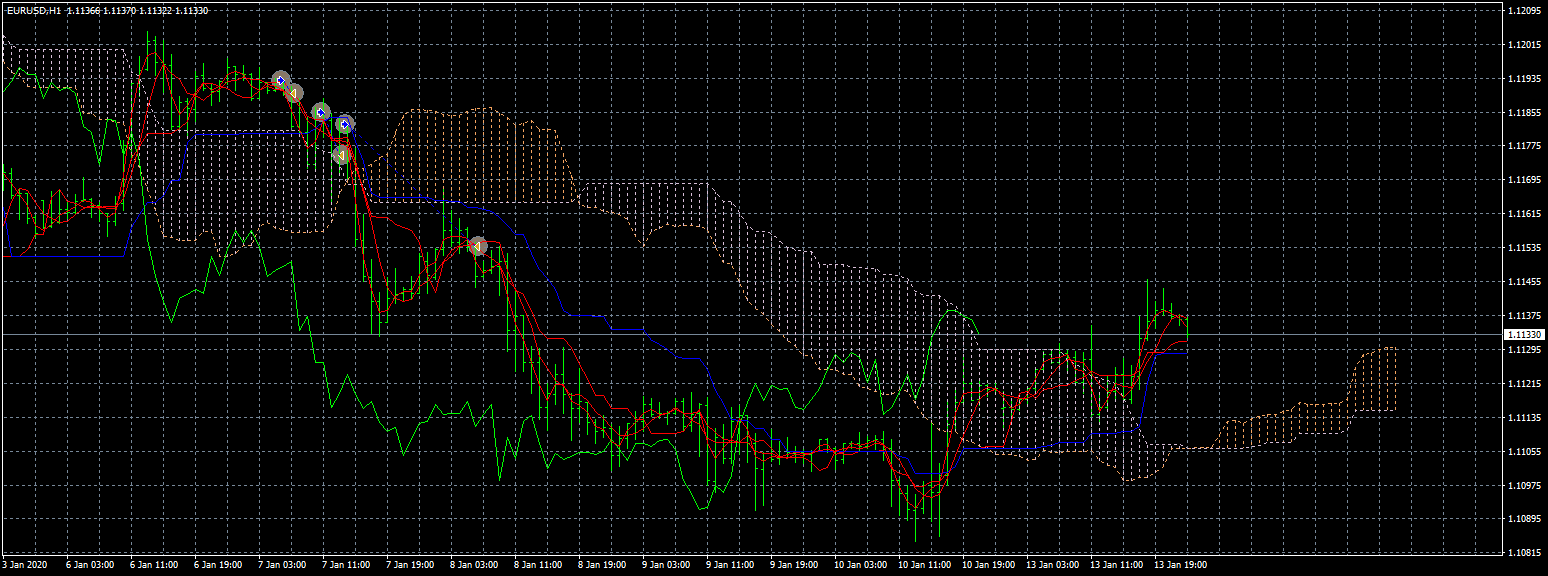Viewport: 1548px width, 576px height.
Task: Click the topmost orange trade close arrow
Action: [295, 93]
